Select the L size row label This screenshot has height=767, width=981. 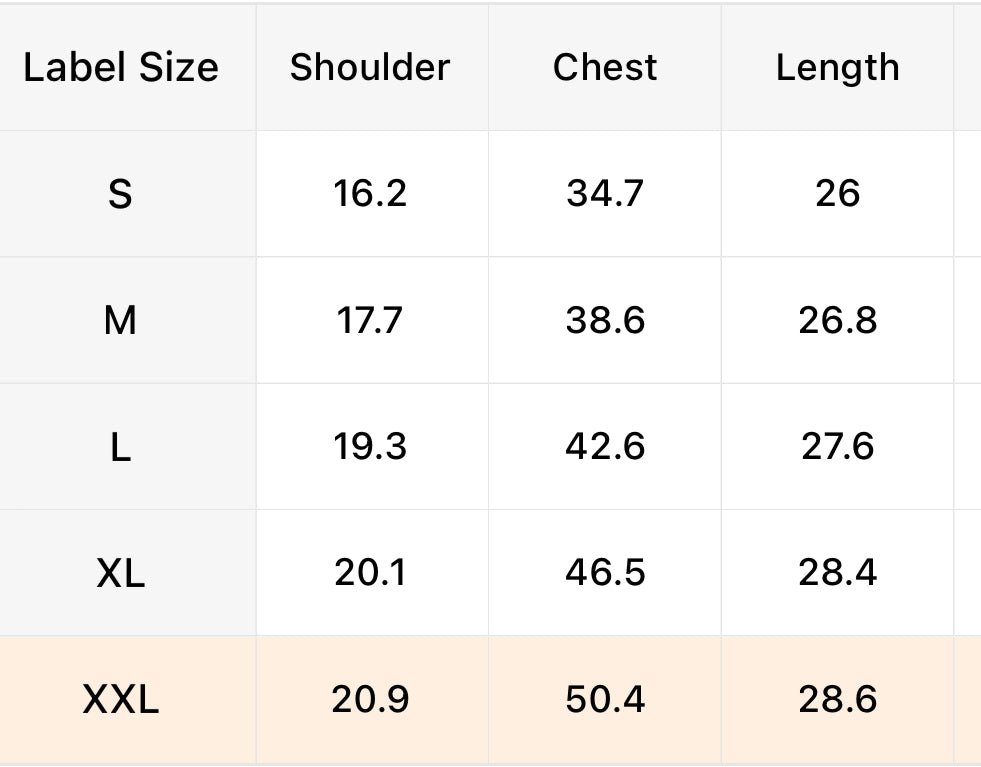pos(121,447)
